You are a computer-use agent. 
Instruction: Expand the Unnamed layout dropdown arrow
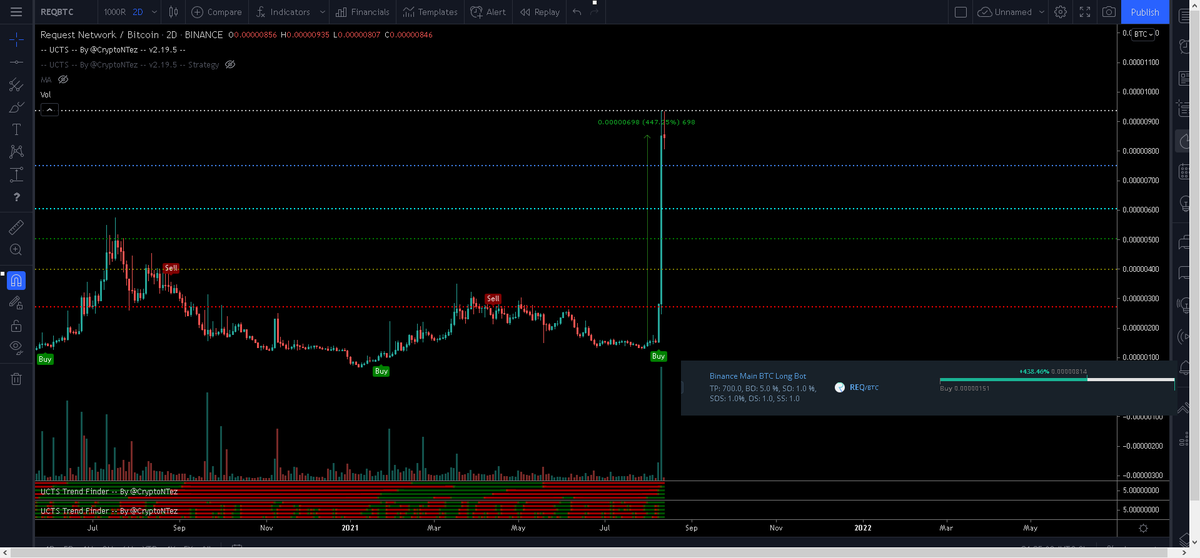pyautogui.click(x=1042, y=12)
